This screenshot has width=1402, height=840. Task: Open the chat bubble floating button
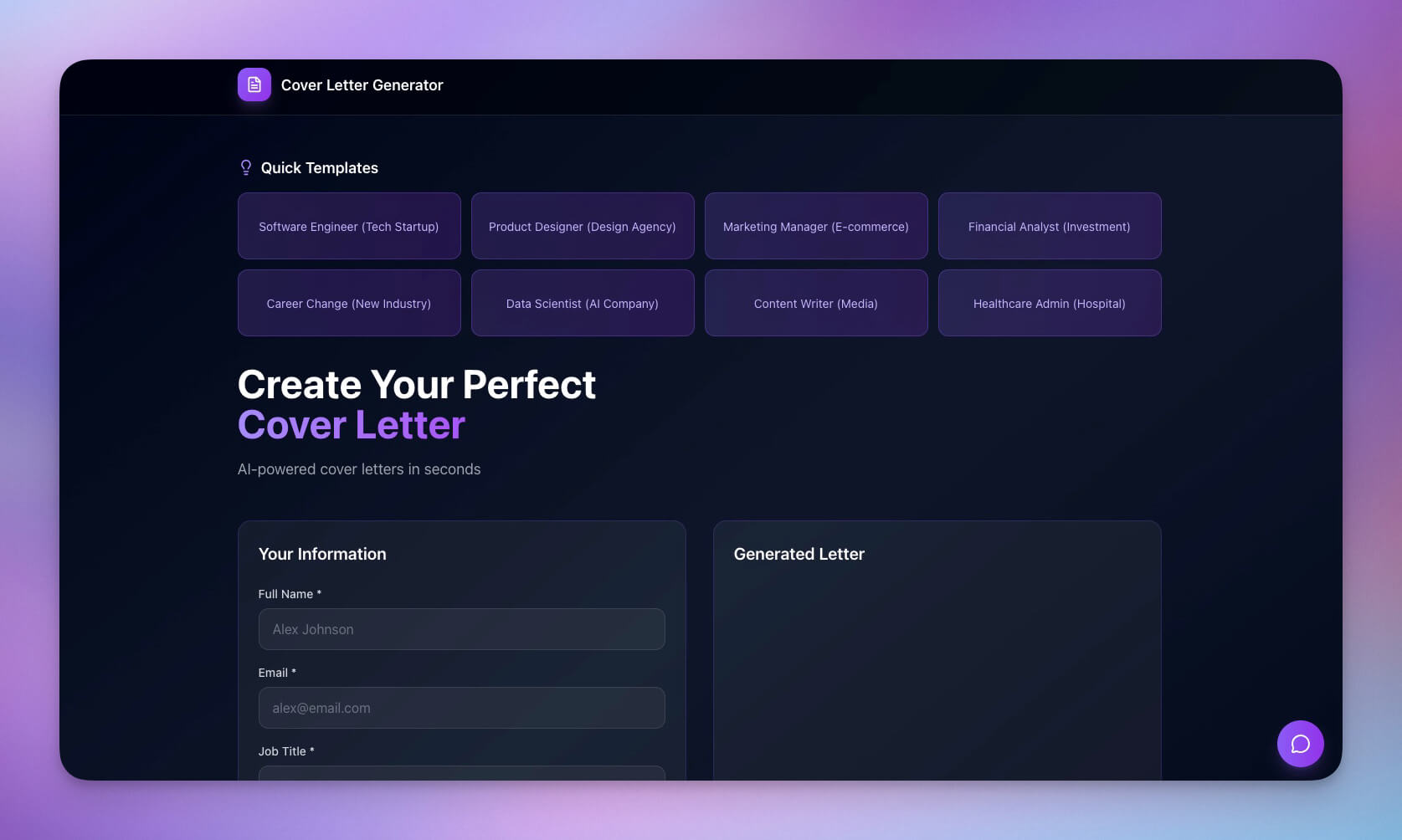(1300, 744)
